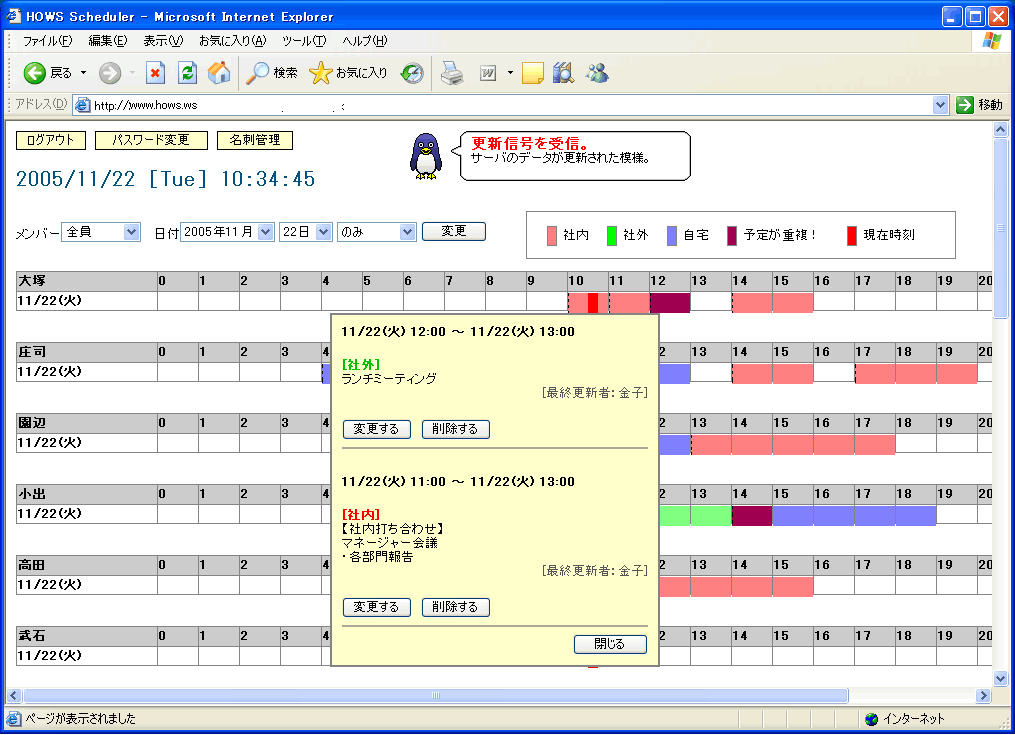This screenshot has width=1015, height=735.
Task: Click the Forward arrow toolbar icon
Action: pyautogui.click(x=110, y=73)
